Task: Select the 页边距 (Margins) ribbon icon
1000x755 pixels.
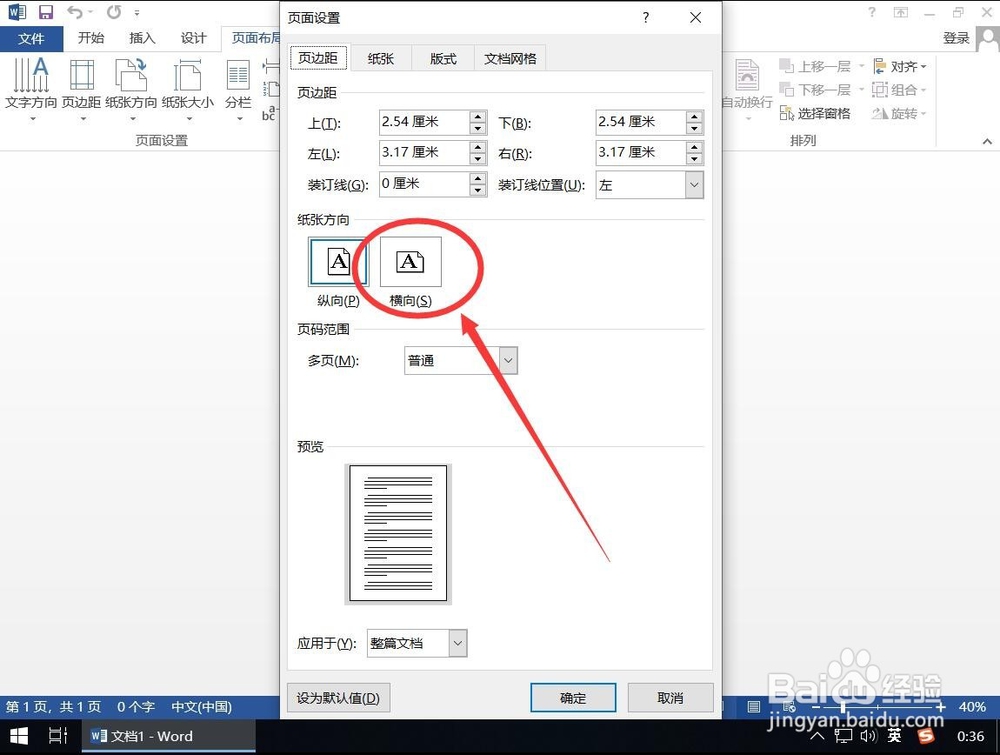Action: tap(81, 90)
